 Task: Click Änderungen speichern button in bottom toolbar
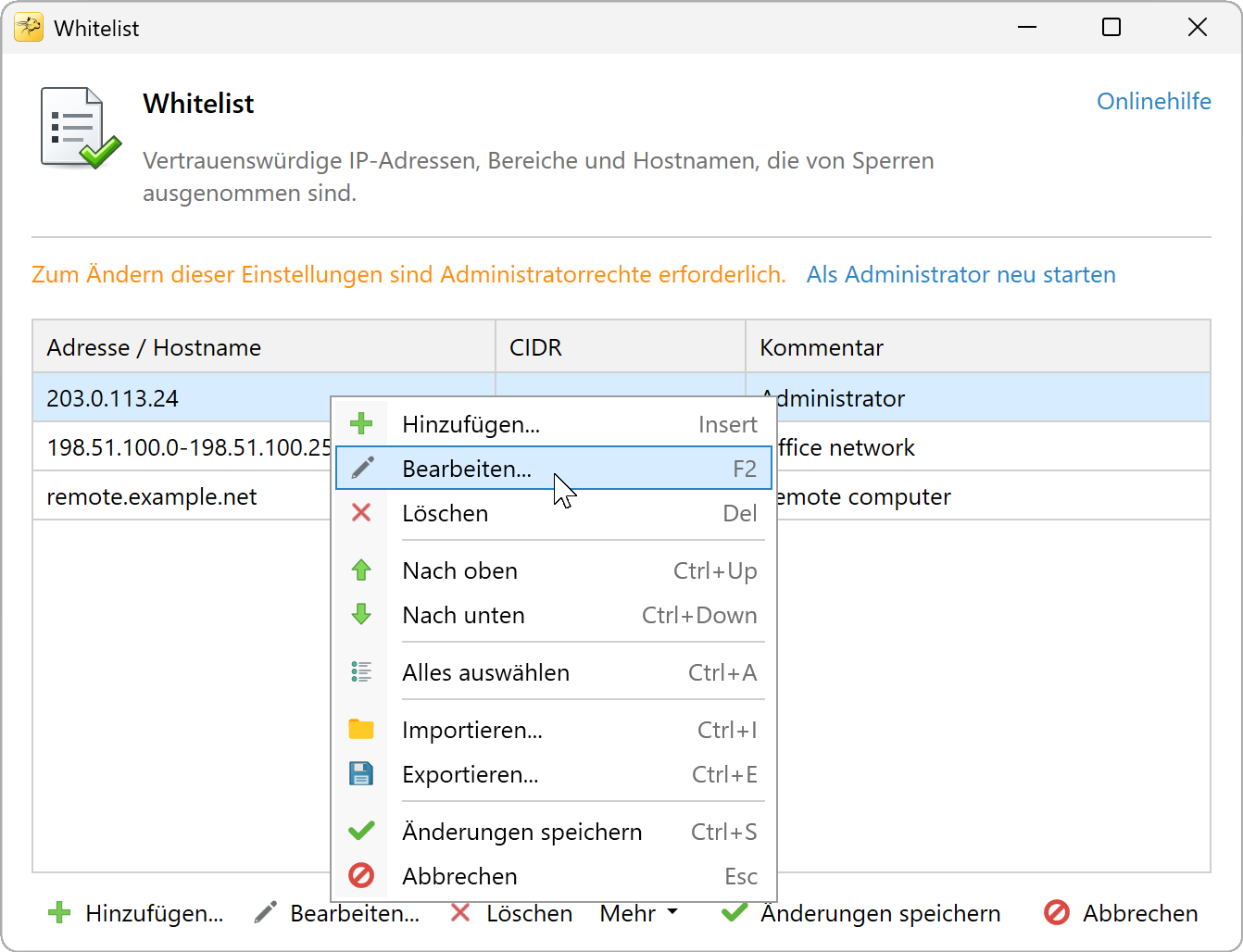(x=861, y=913)
